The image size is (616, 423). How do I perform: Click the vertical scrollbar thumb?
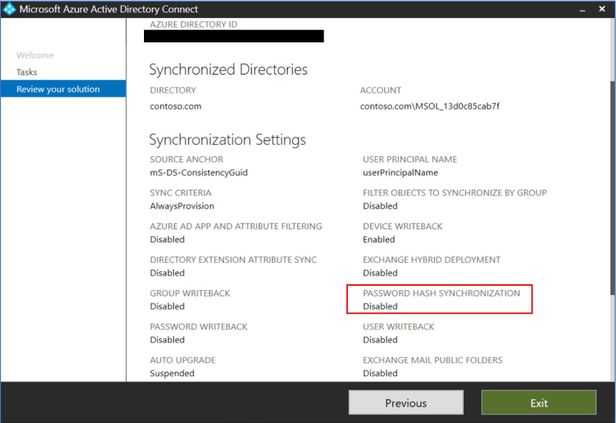click(612, 188)
